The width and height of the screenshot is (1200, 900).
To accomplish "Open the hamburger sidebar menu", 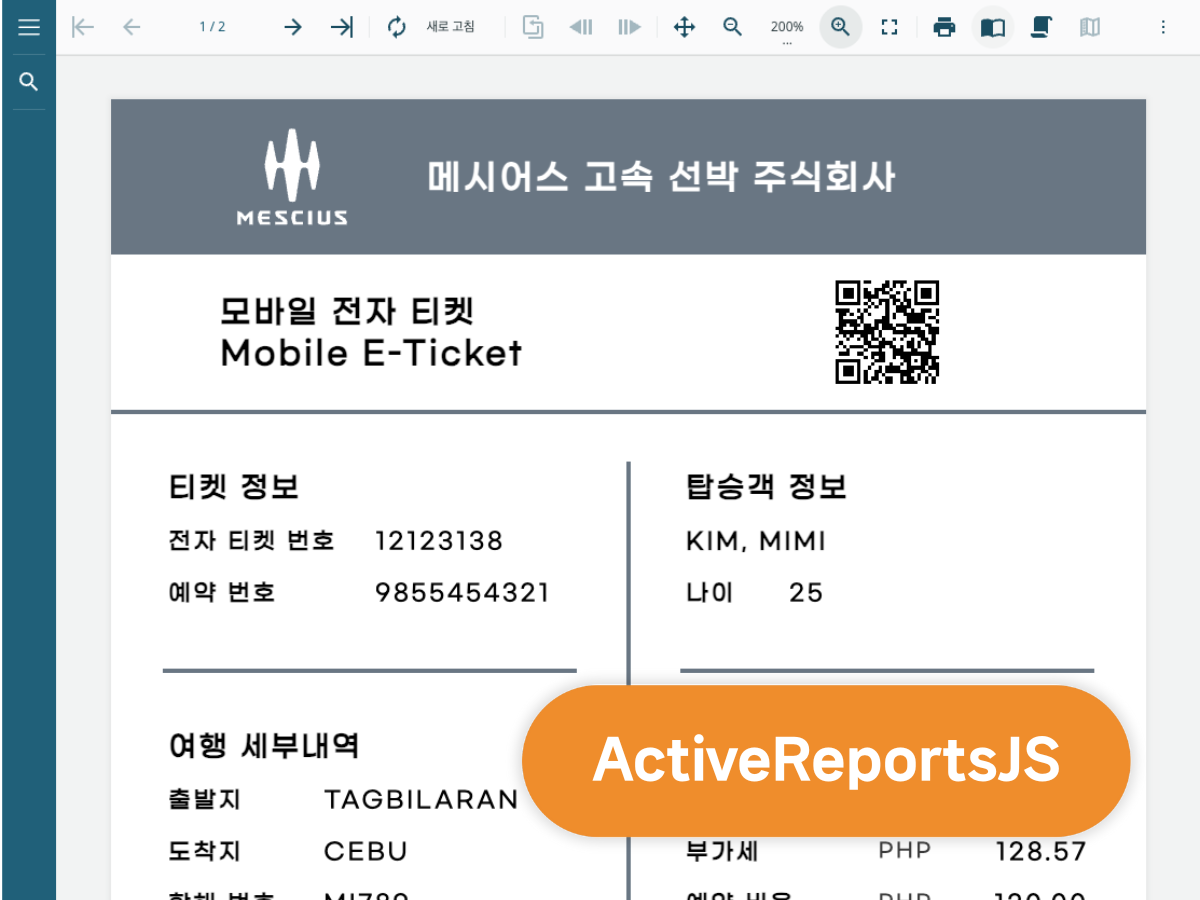I will 28,27.
